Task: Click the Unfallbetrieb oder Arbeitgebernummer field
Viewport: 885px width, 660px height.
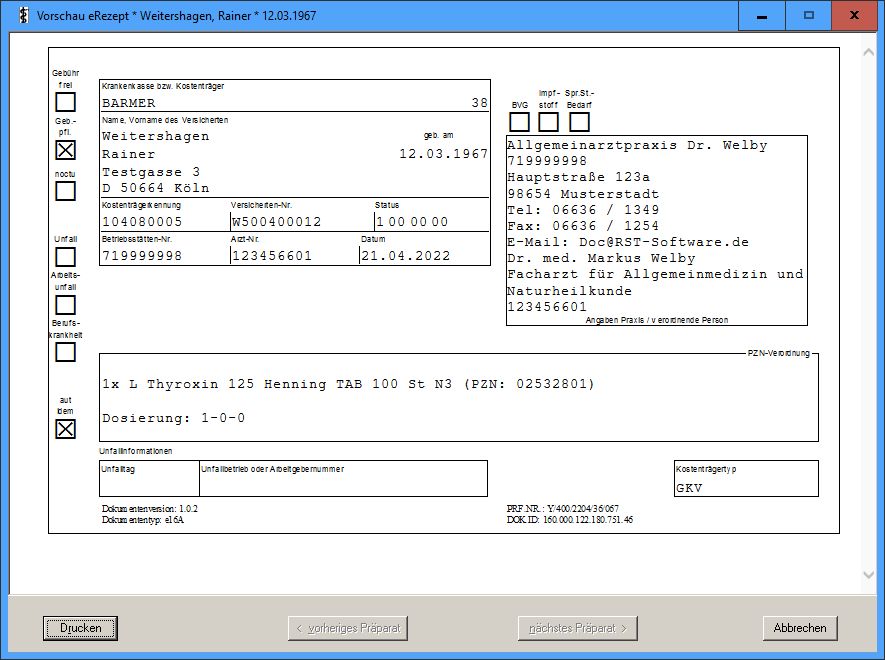Action: tap(344, 479)
